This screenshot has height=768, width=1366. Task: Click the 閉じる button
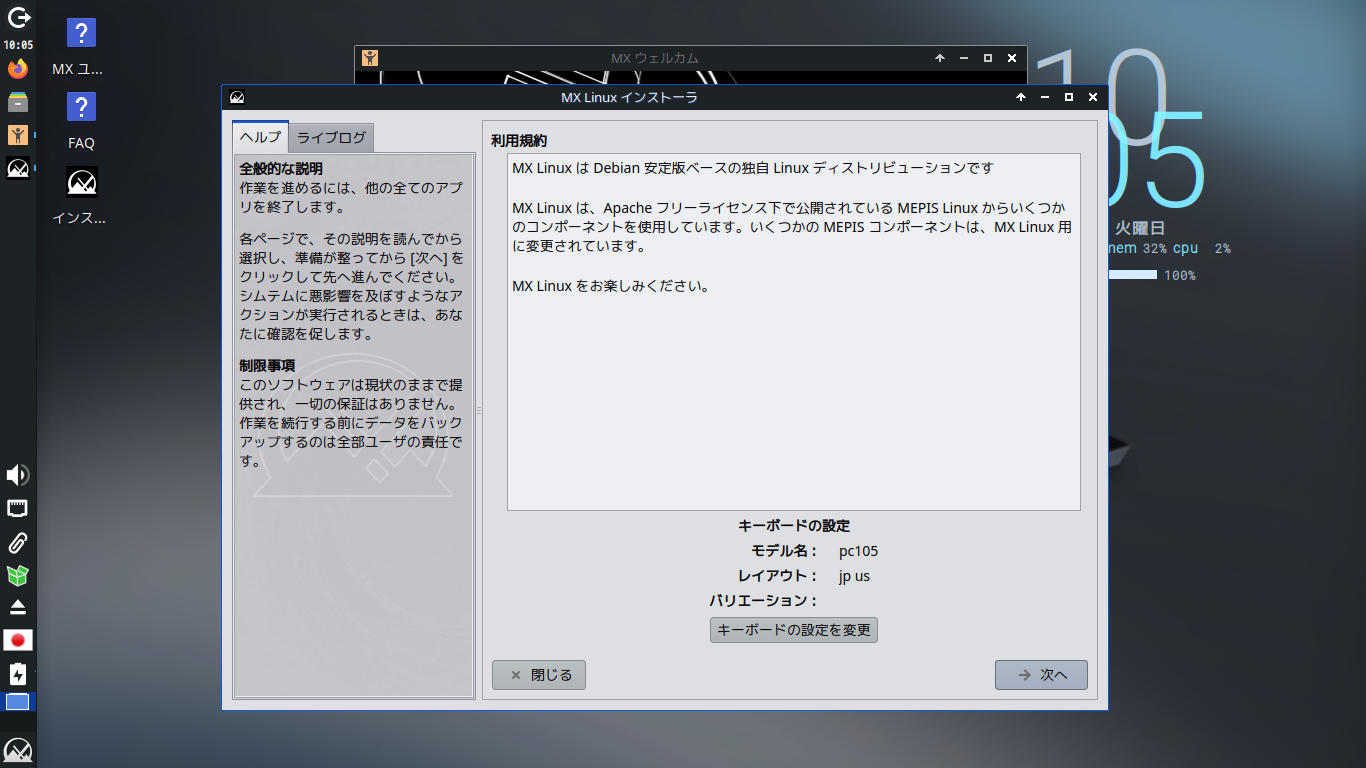click(x=539, y=675)
